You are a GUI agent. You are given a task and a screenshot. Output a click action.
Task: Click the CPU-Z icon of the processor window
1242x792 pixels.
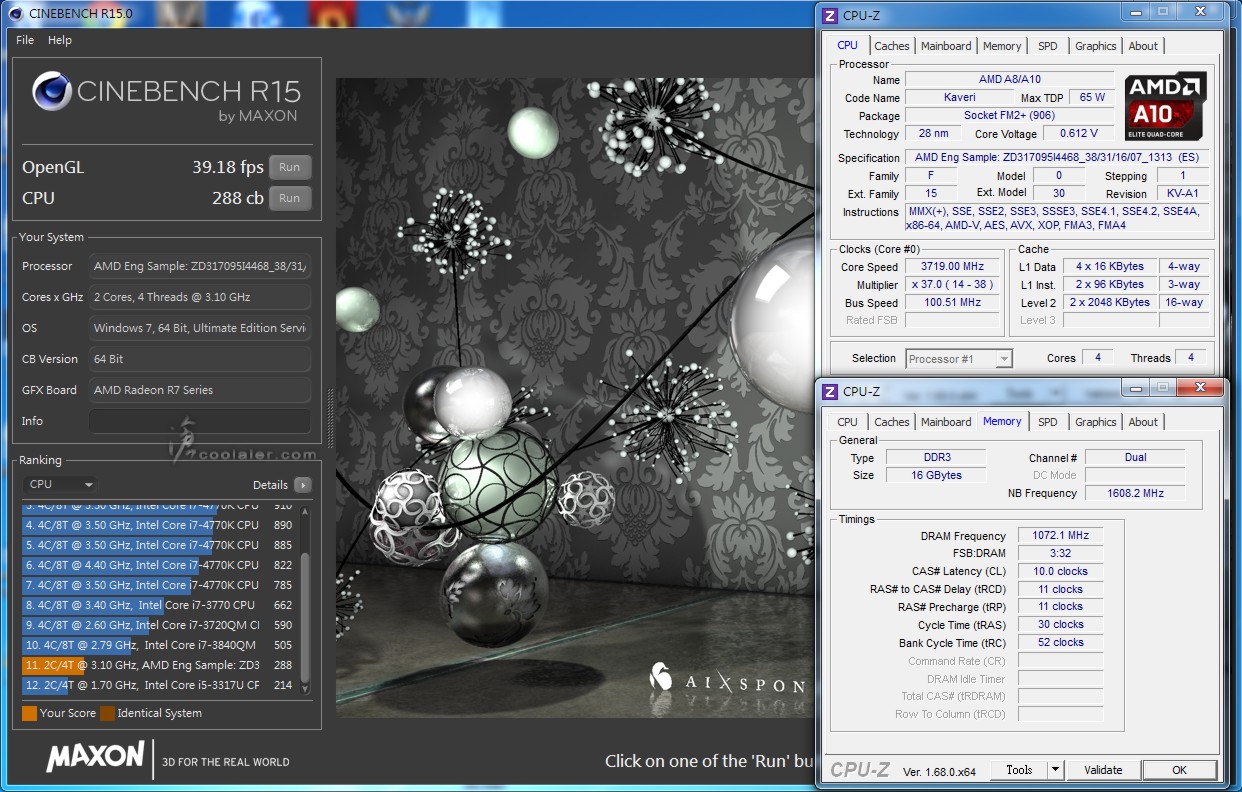click(x=829, y=15)
